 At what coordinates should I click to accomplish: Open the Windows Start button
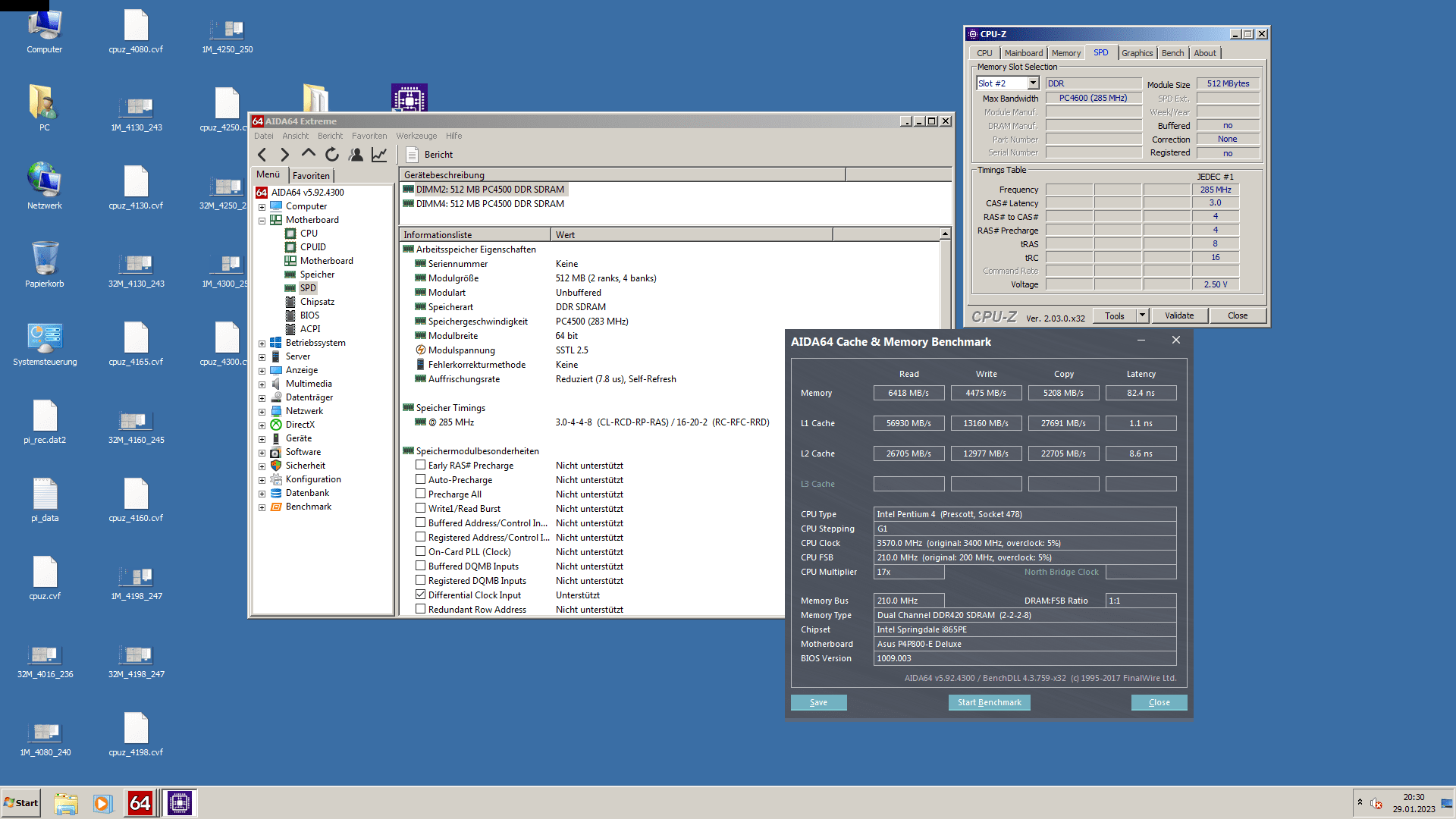point(20,803)
